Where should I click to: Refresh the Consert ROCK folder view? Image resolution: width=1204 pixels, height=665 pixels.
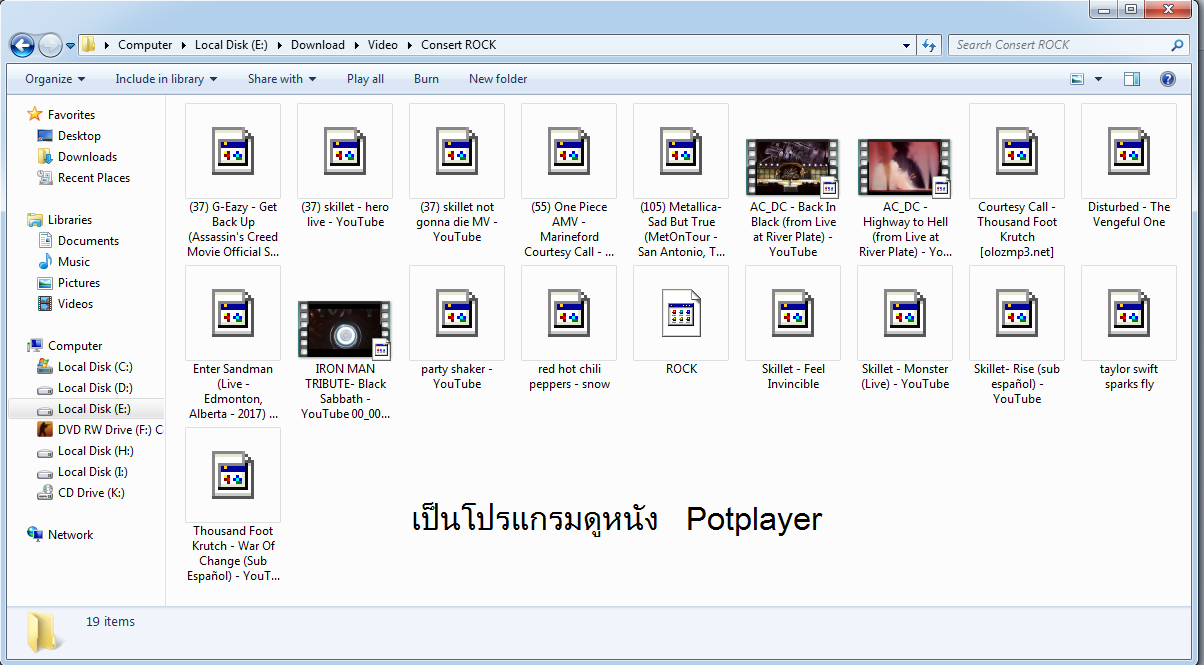(929, 45)
